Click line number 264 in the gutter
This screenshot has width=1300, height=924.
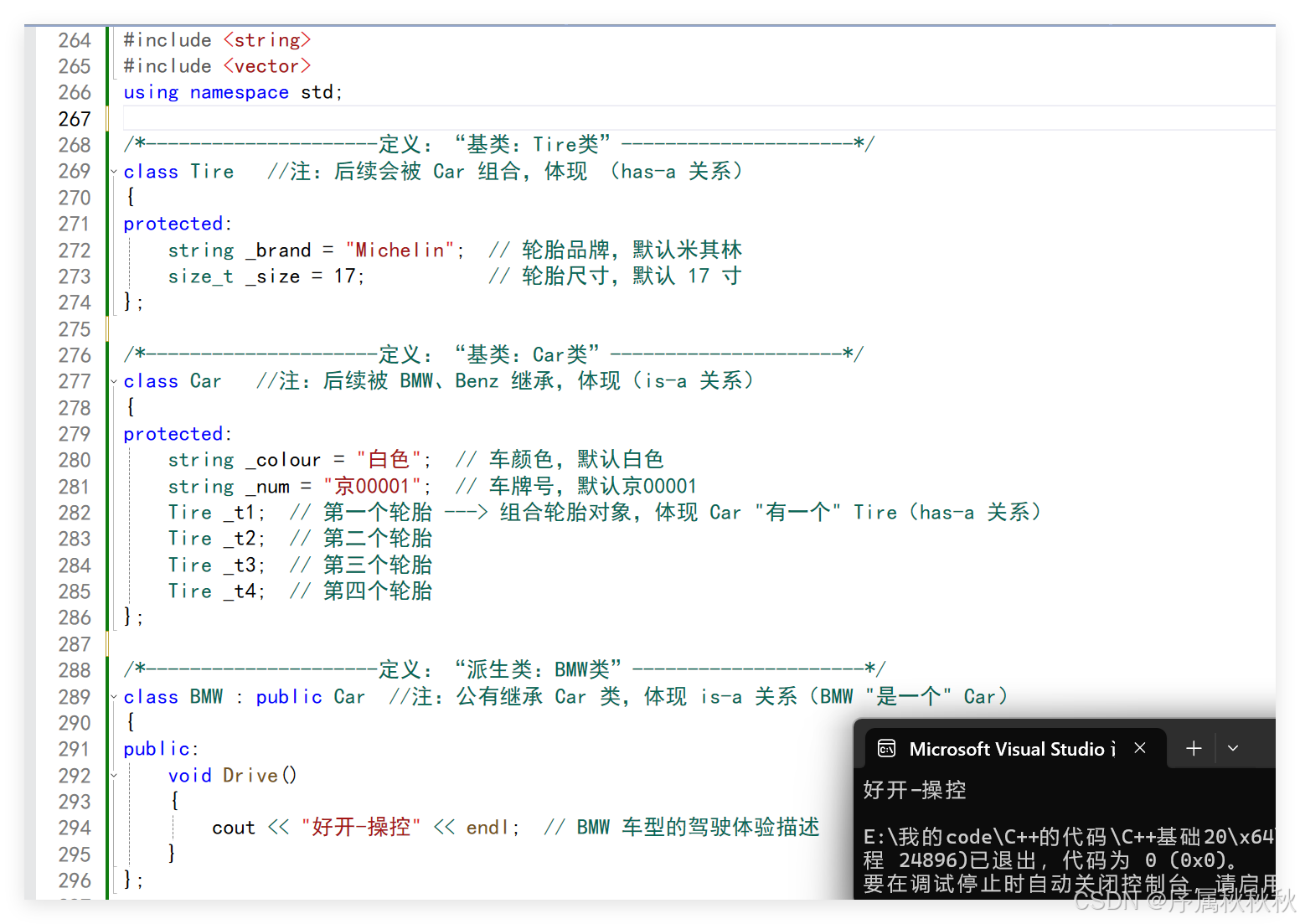pyautogui.click(x=74, y=40)
